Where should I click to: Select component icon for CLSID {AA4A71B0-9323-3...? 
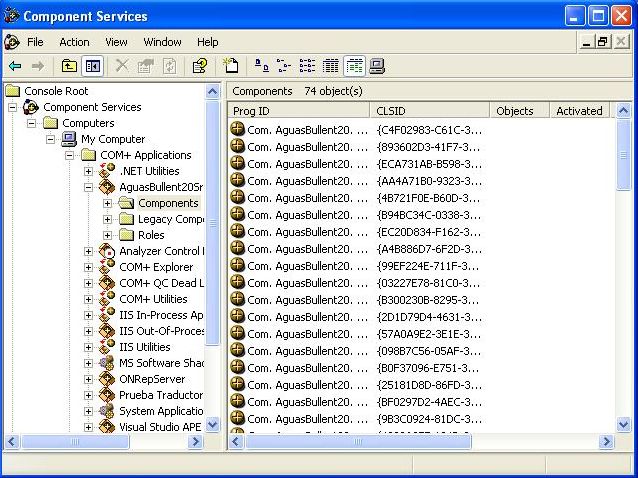[x=237, y=180]
